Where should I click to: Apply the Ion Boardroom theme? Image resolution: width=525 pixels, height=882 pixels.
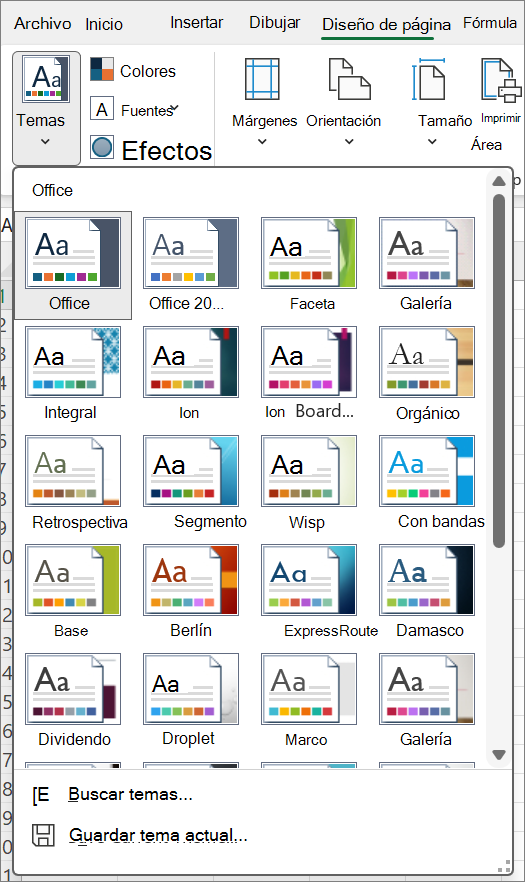[x=308, y=374]
